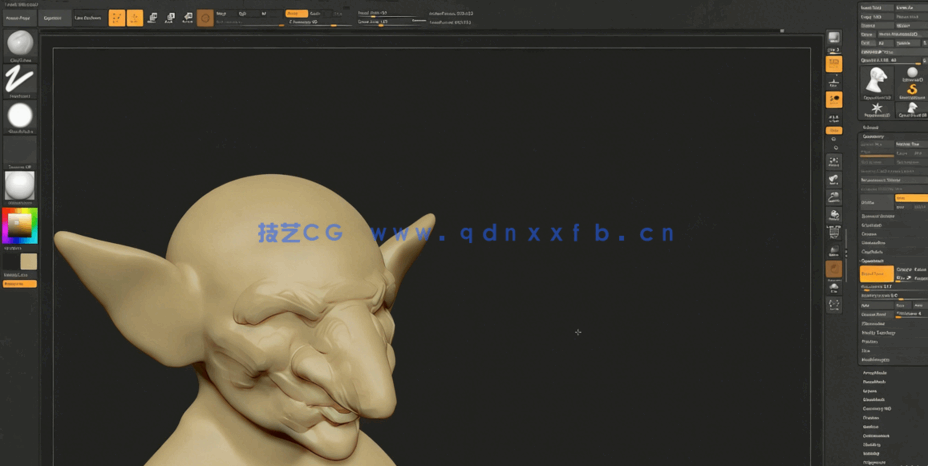Open the FiberMesh subpalette

874,400
